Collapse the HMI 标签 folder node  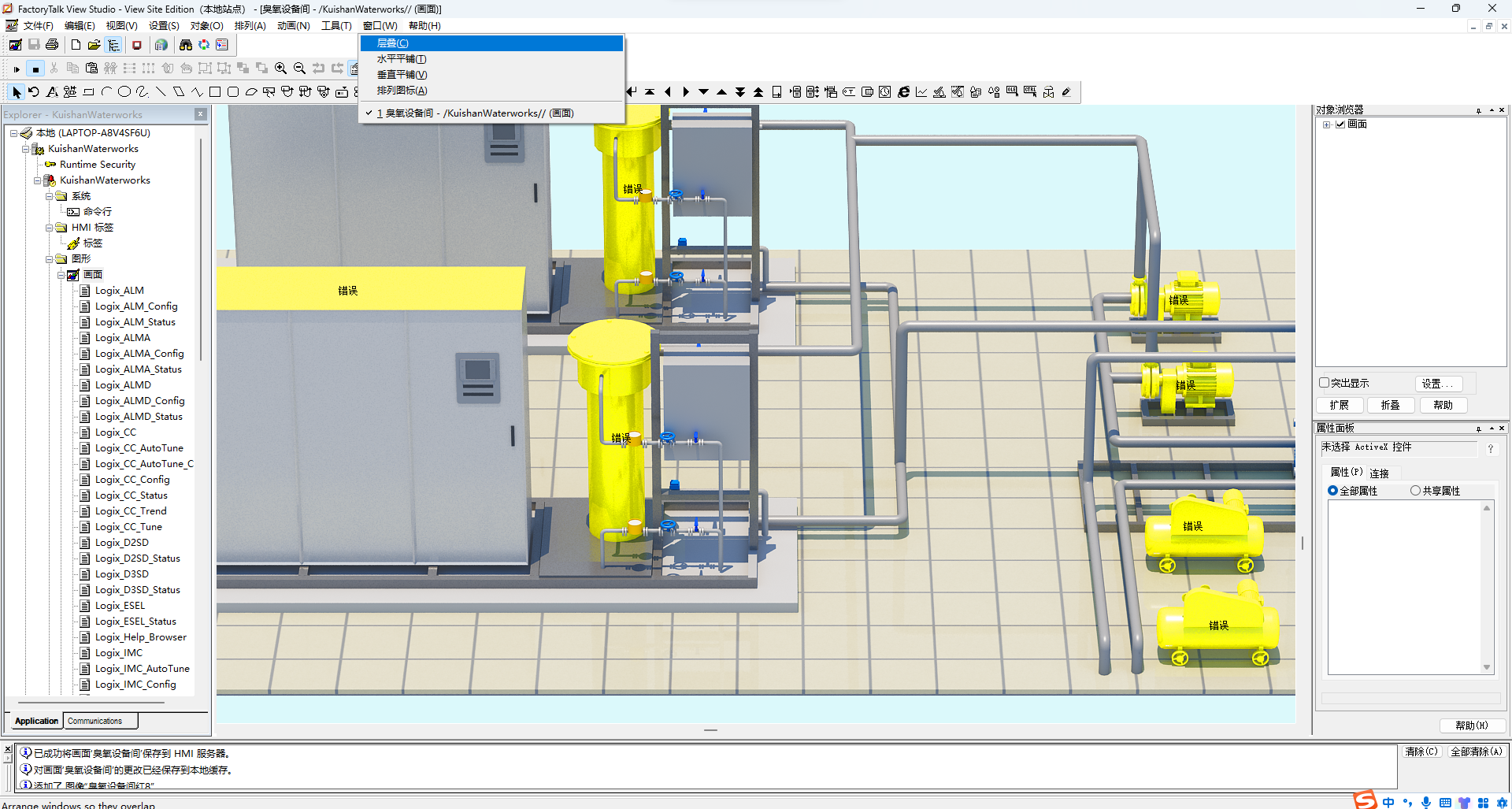tap(50, 228)
